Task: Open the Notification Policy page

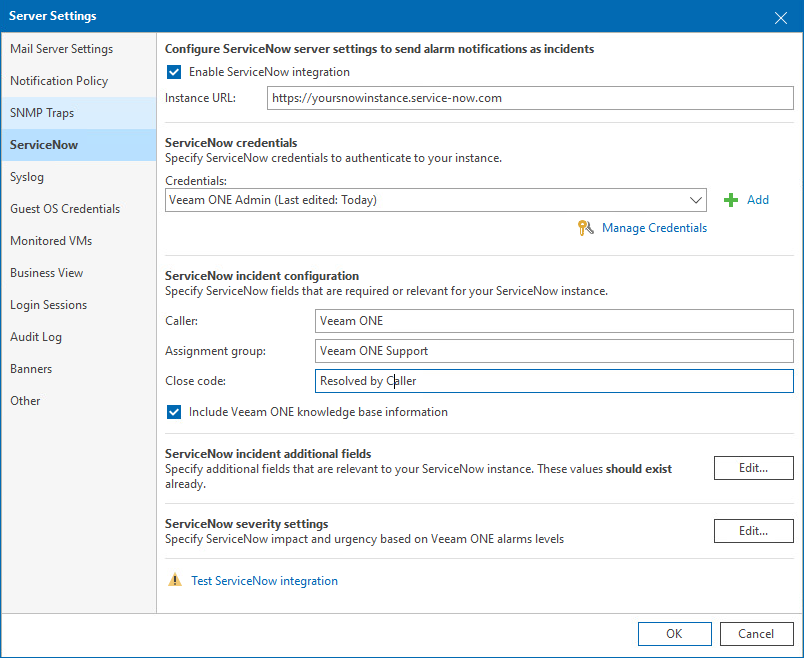Action: point(61,80)
